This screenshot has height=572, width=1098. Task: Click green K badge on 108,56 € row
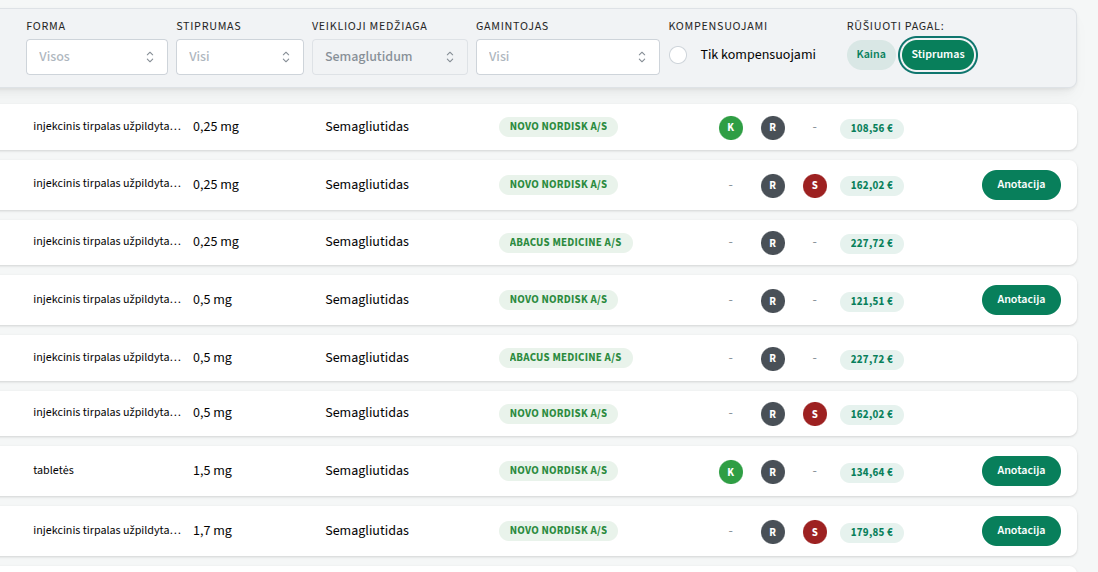click(x=731, y=128)
